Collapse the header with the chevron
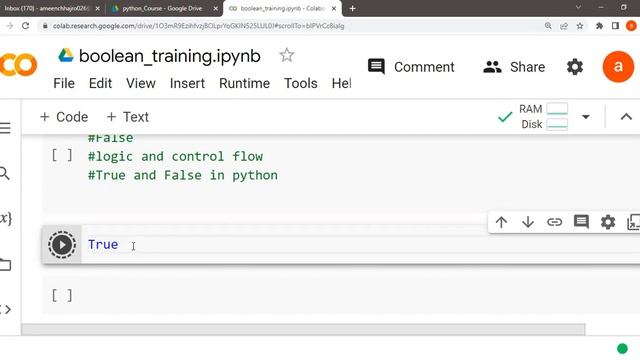The width and height of the screenshot is (640, 360). click(626, 117)
